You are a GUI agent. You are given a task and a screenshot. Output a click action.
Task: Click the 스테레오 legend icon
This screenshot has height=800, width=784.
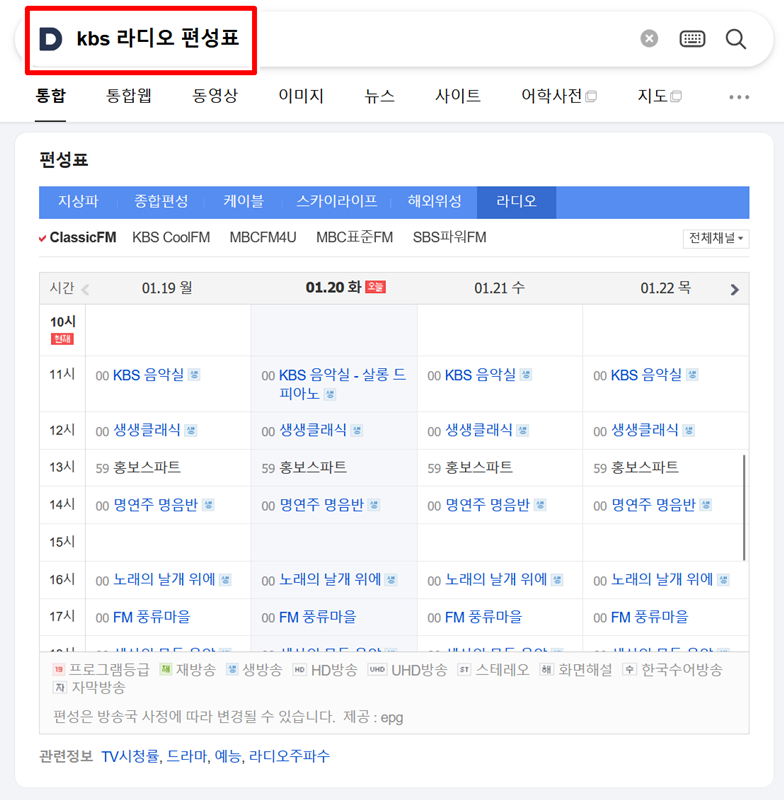[464, 669]
